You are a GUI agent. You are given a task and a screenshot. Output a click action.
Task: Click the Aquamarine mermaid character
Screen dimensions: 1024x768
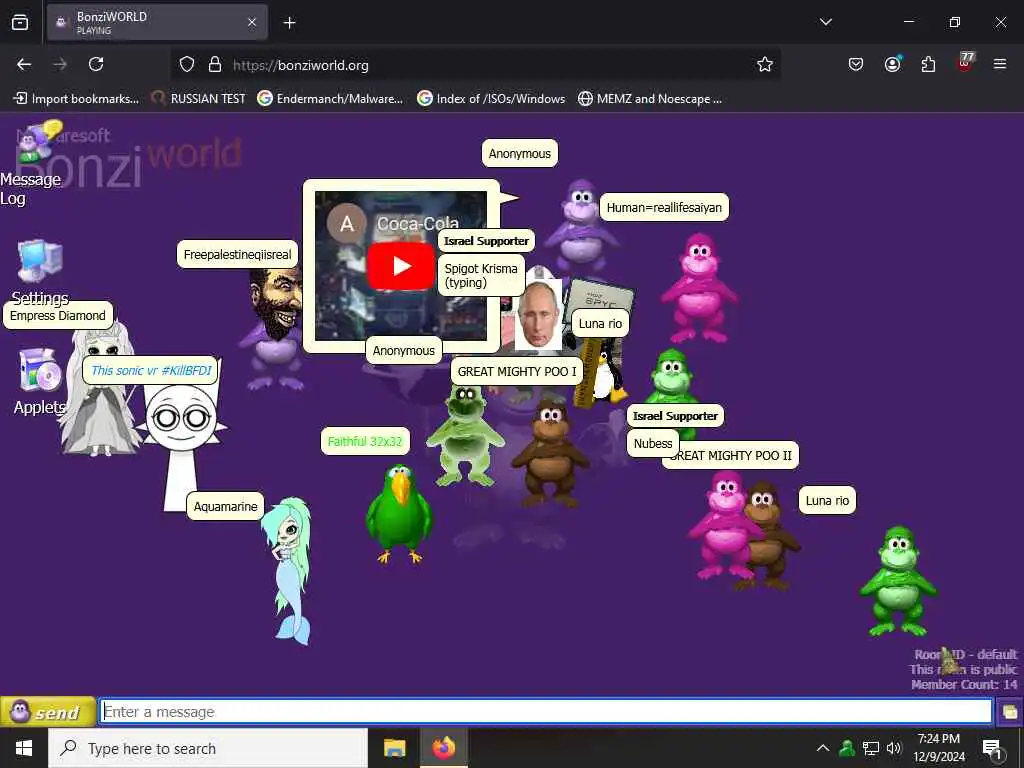click(x=289, y=570)
